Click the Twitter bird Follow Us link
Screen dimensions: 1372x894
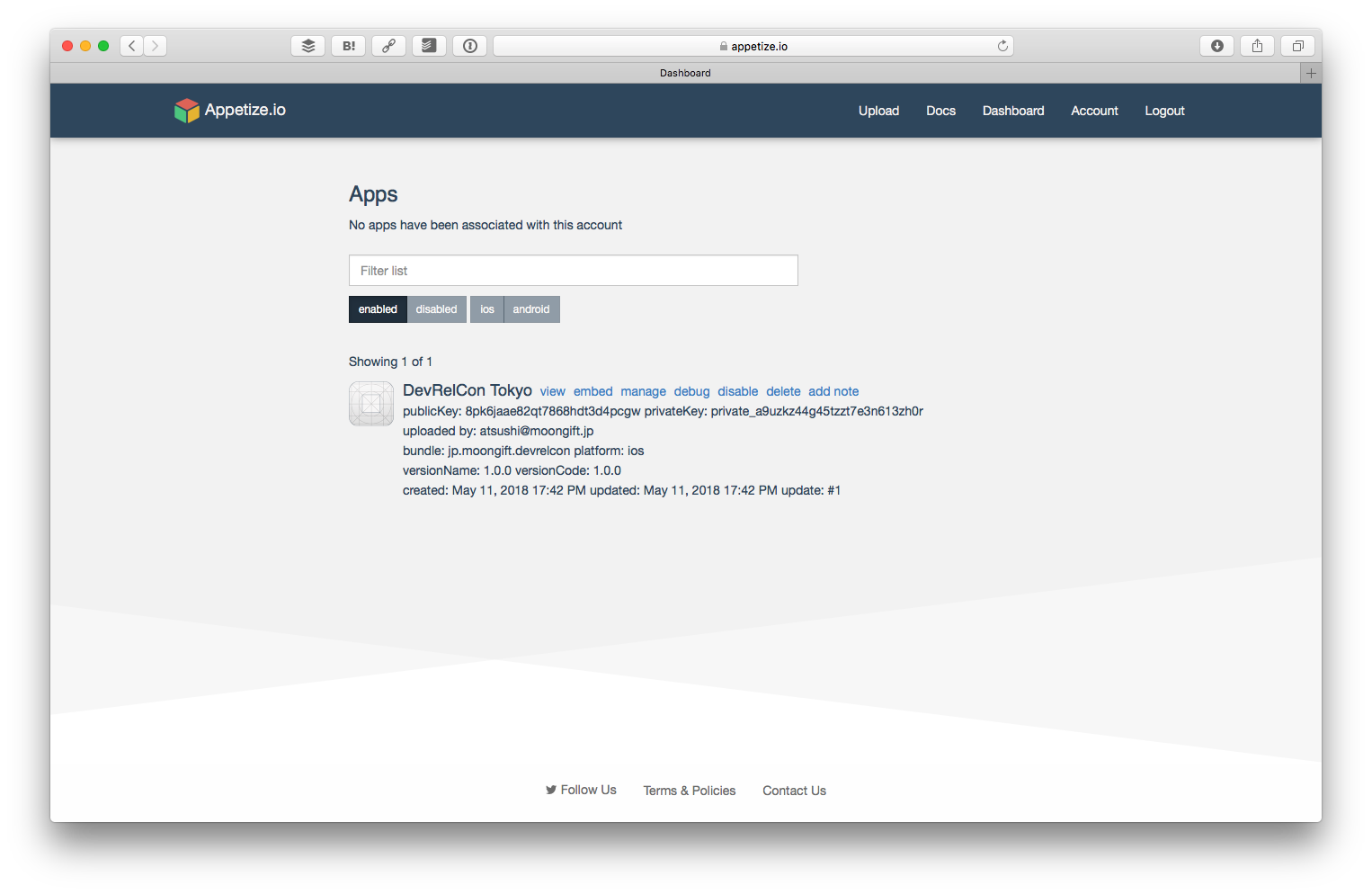(581, 790)
